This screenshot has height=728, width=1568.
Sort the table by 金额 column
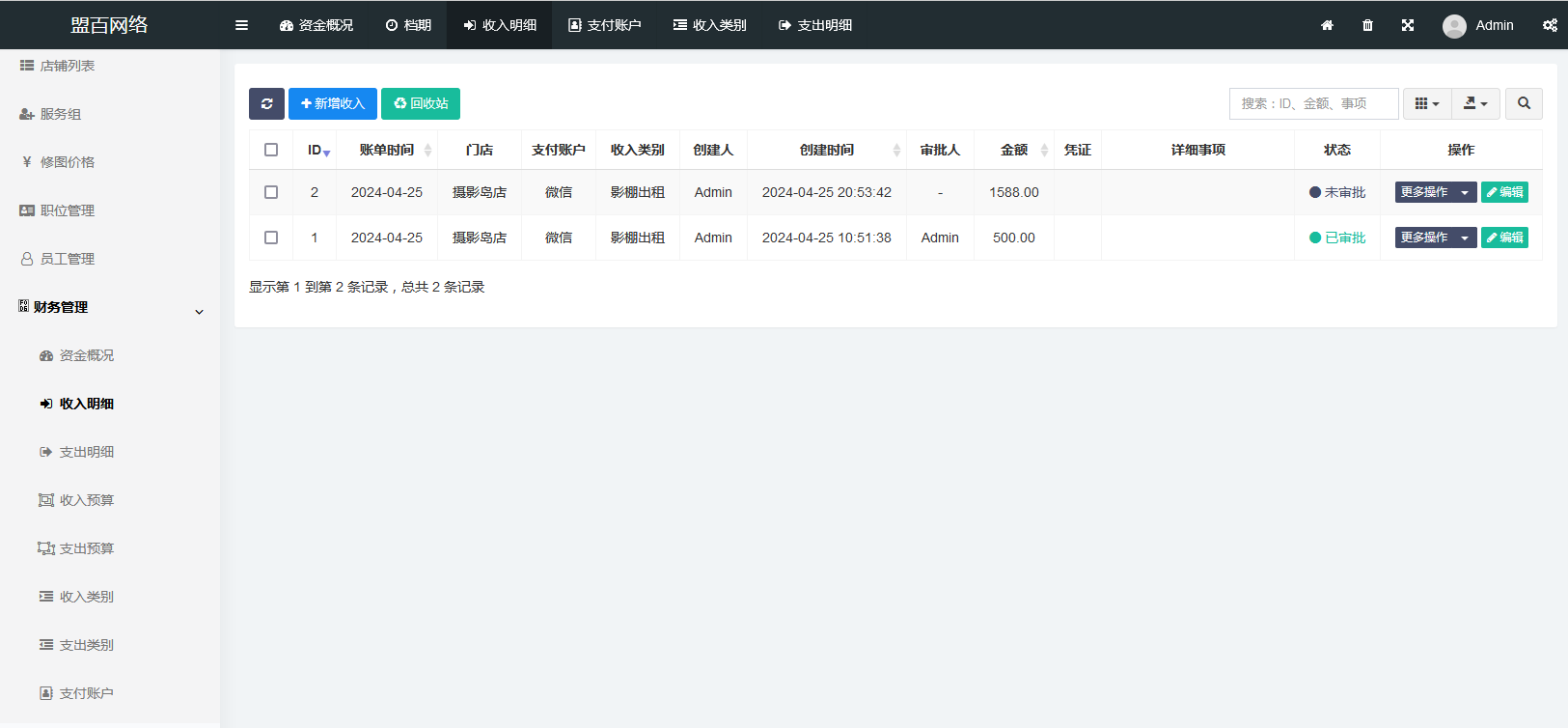pos(1014,150)
